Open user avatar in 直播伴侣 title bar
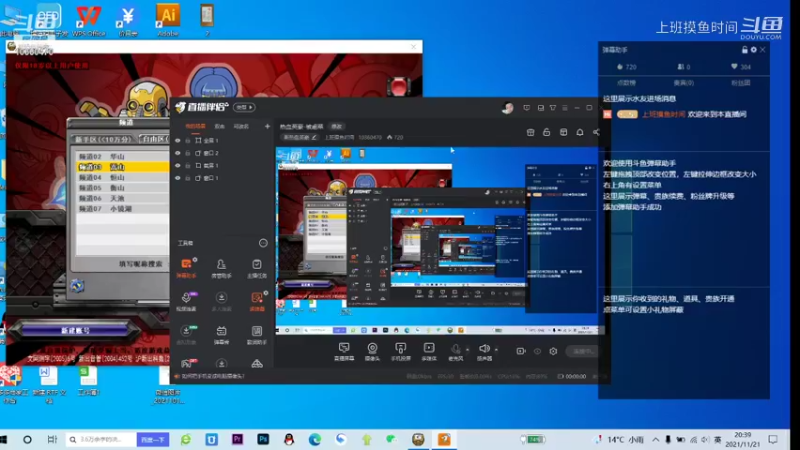 (507, 108)
